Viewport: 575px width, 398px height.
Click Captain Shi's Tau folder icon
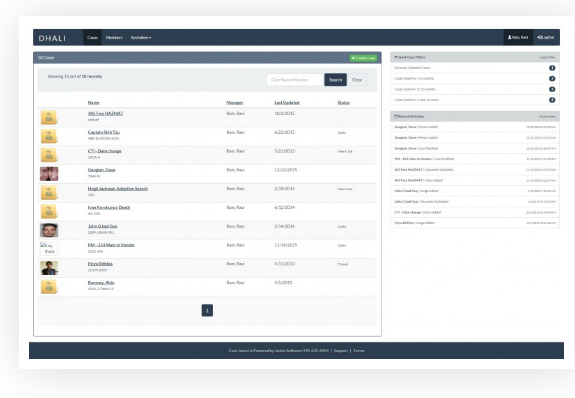pyautogui.click(x=49, y=136)
